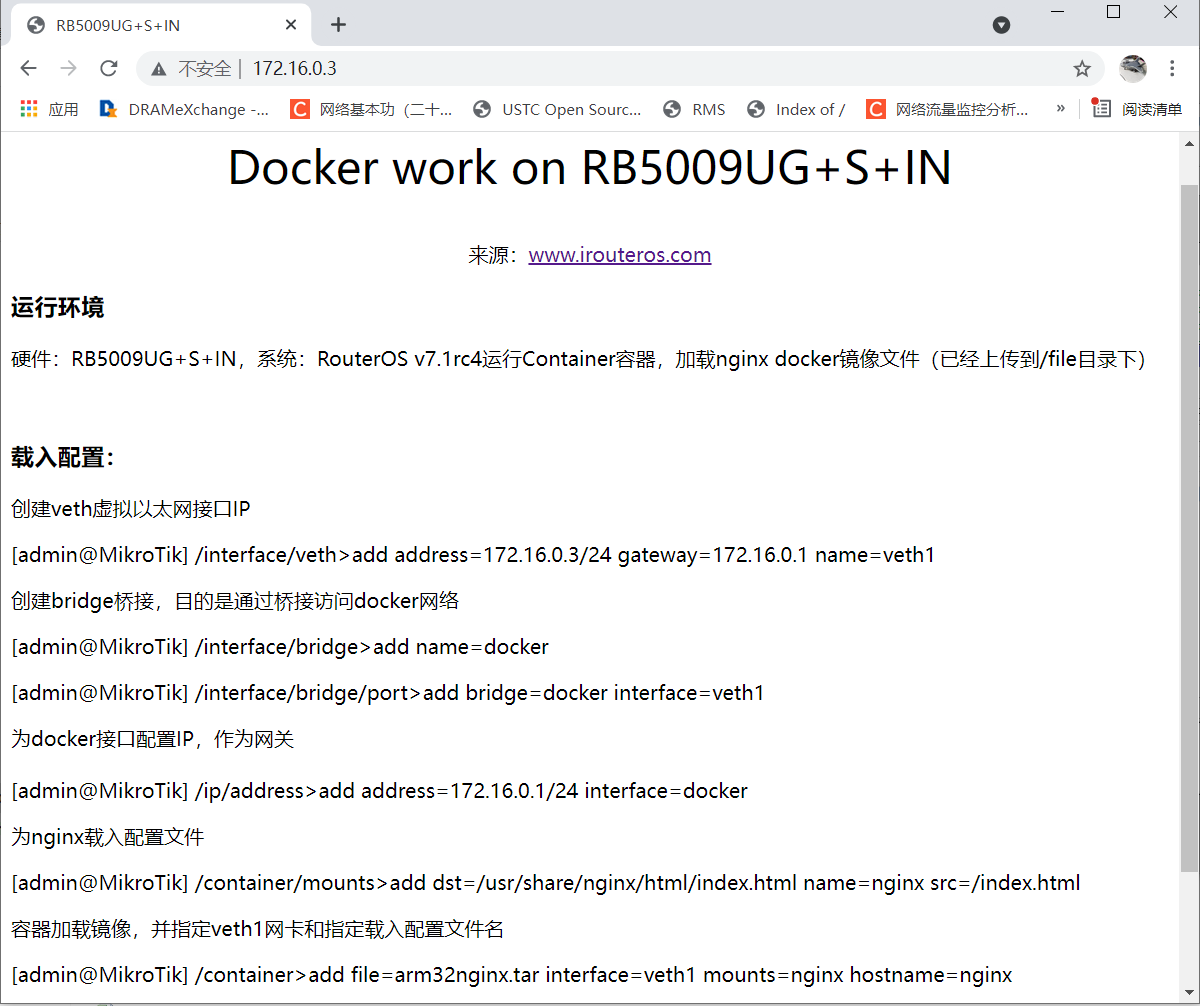The width and height of the screenshot is (1201, 1006).
Task: Open the reading list panel
Action: click(x=1137, y=109)
